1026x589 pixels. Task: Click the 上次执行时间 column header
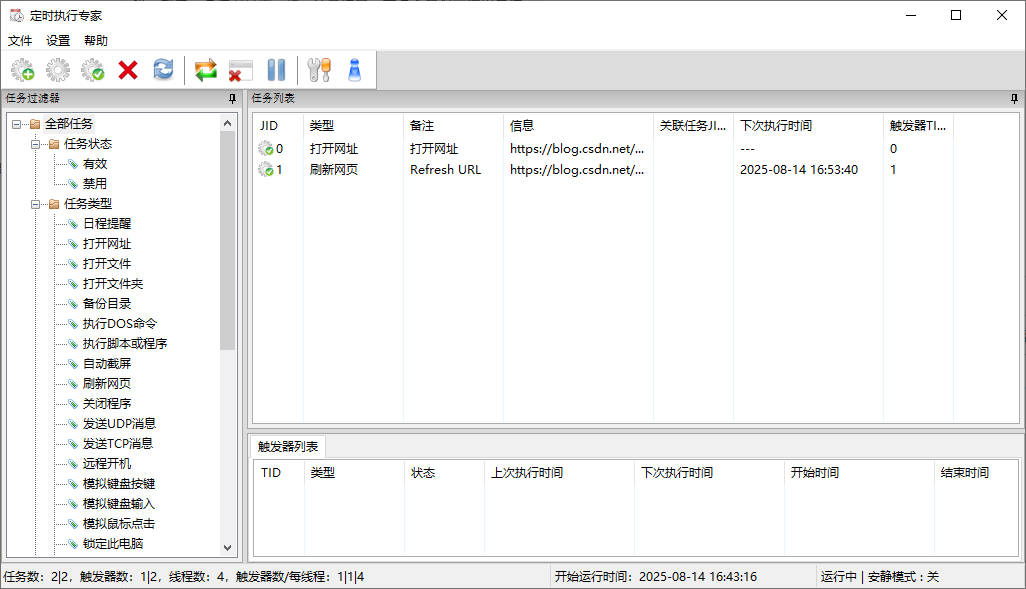[x=559, y=473]
